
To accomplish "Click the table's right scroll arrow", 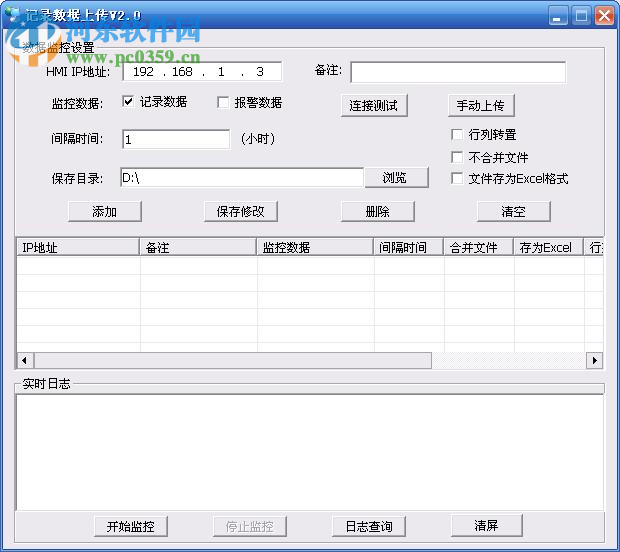I will pyautogui.click(x=594, y=360).
